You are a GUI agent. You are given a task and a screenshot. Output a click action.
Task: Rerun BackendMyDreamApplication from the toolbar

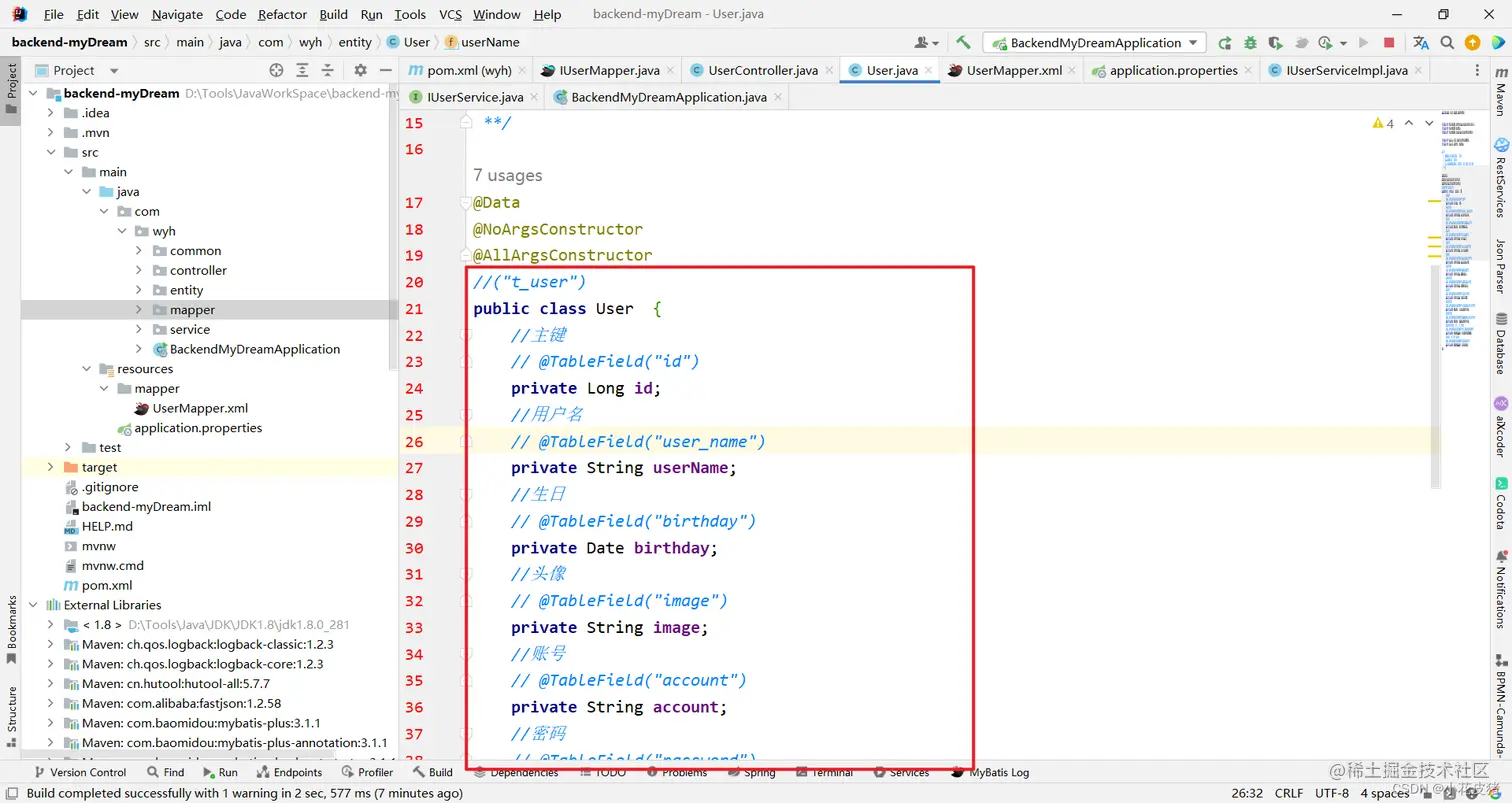[x=1225, y=42]
